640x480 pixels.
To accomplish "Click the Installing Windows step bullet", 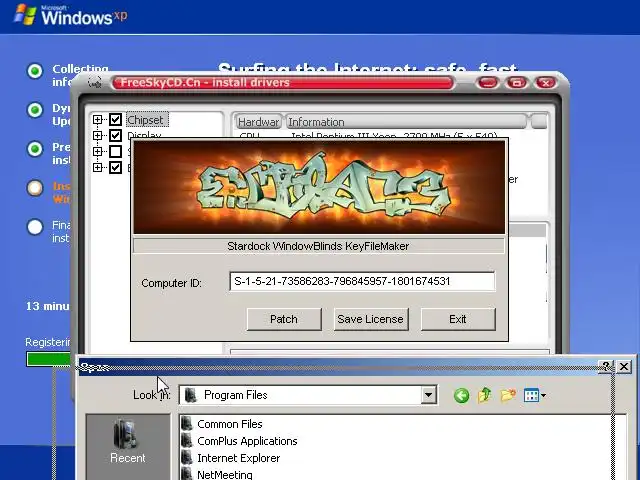I will click(x=35, y=188).
